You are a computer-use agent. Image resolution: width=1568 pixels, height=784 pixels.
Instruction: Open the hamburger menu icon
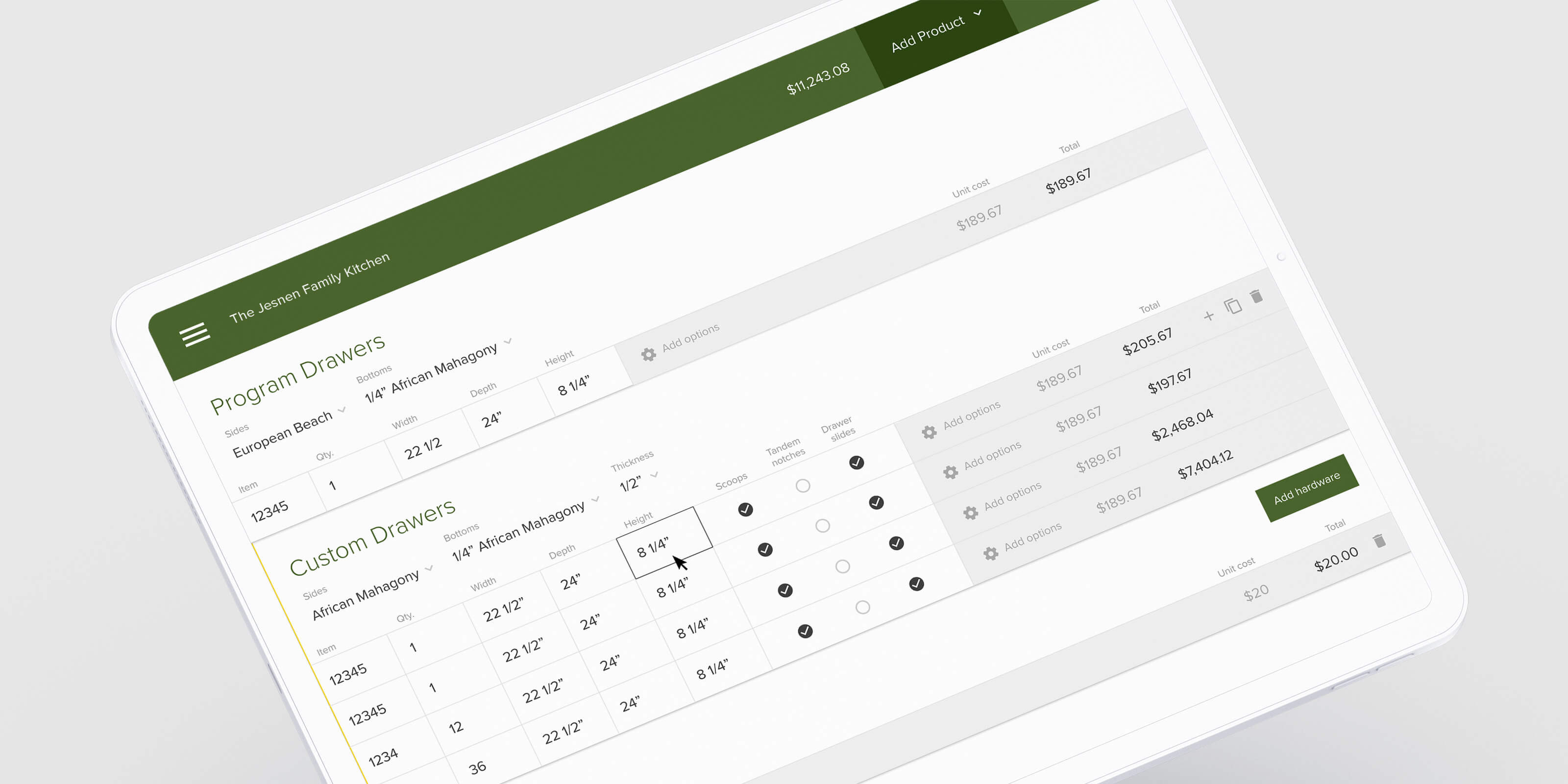pos(195,334)
